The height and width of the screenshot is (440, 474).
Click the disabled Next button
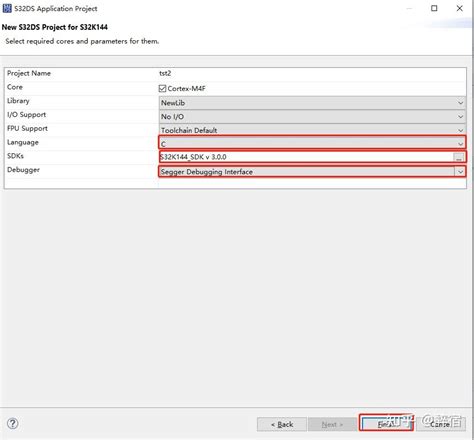[x=332, y=424]
